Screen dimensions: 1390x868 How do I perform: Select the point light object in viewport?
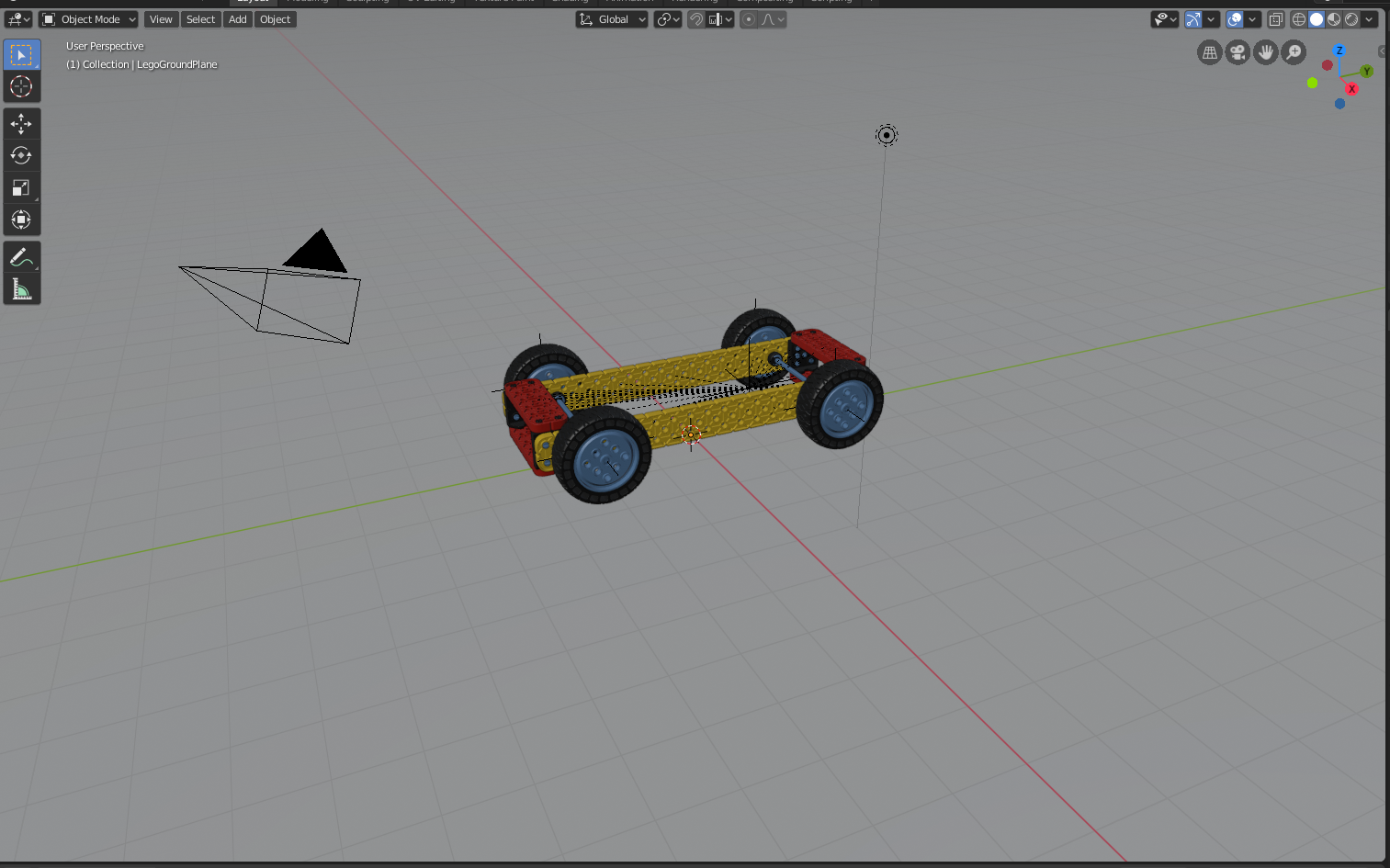point(887,136)
